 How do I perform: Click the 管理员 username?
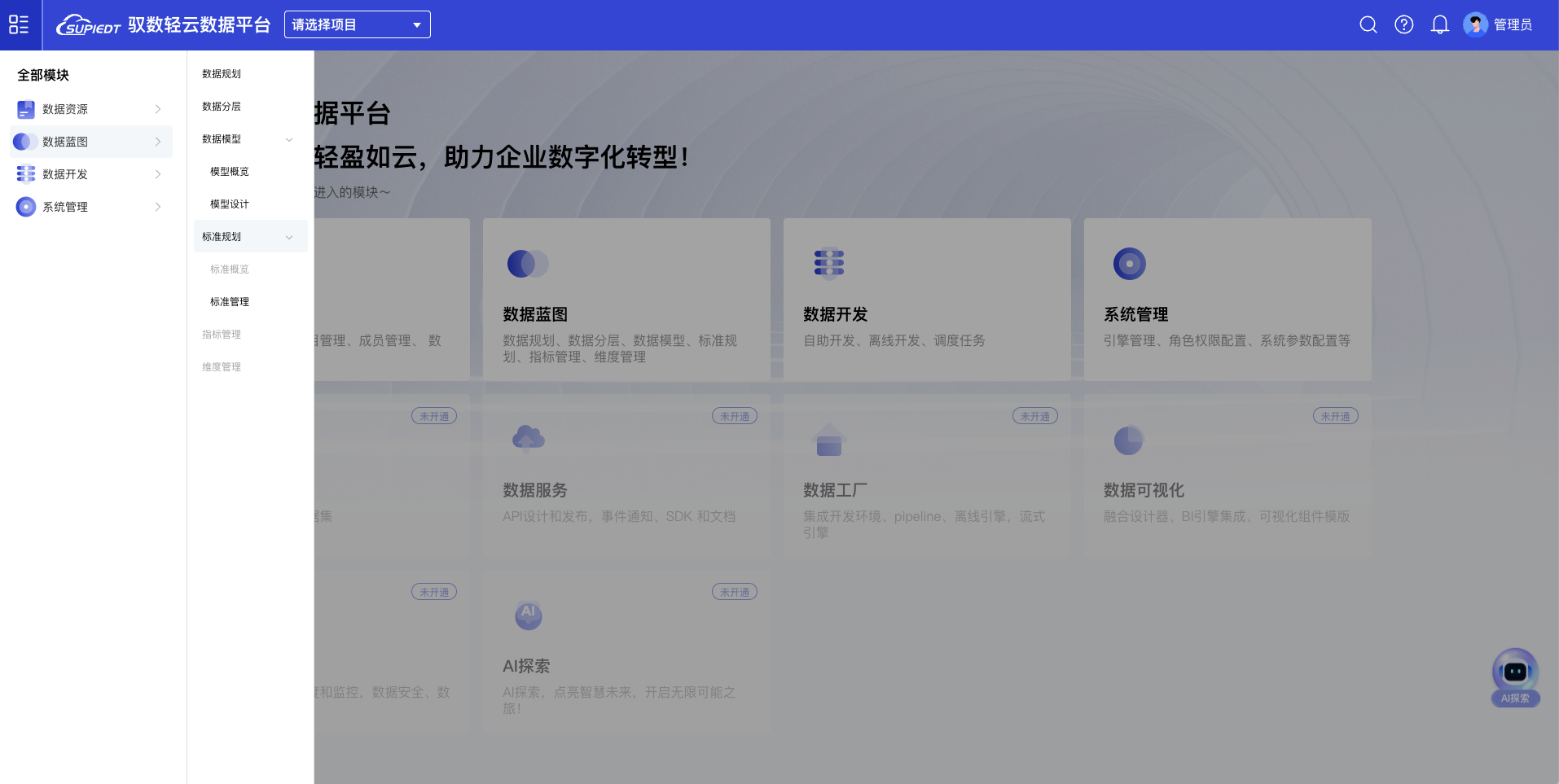coord(1513,25)
